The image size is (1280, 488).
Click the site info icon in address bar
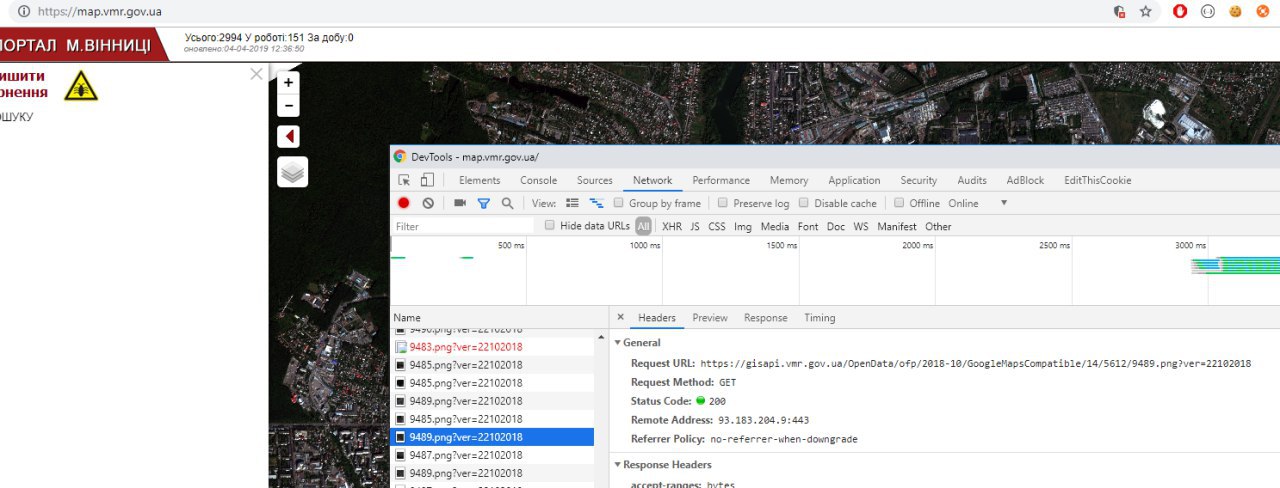point(24,12)
